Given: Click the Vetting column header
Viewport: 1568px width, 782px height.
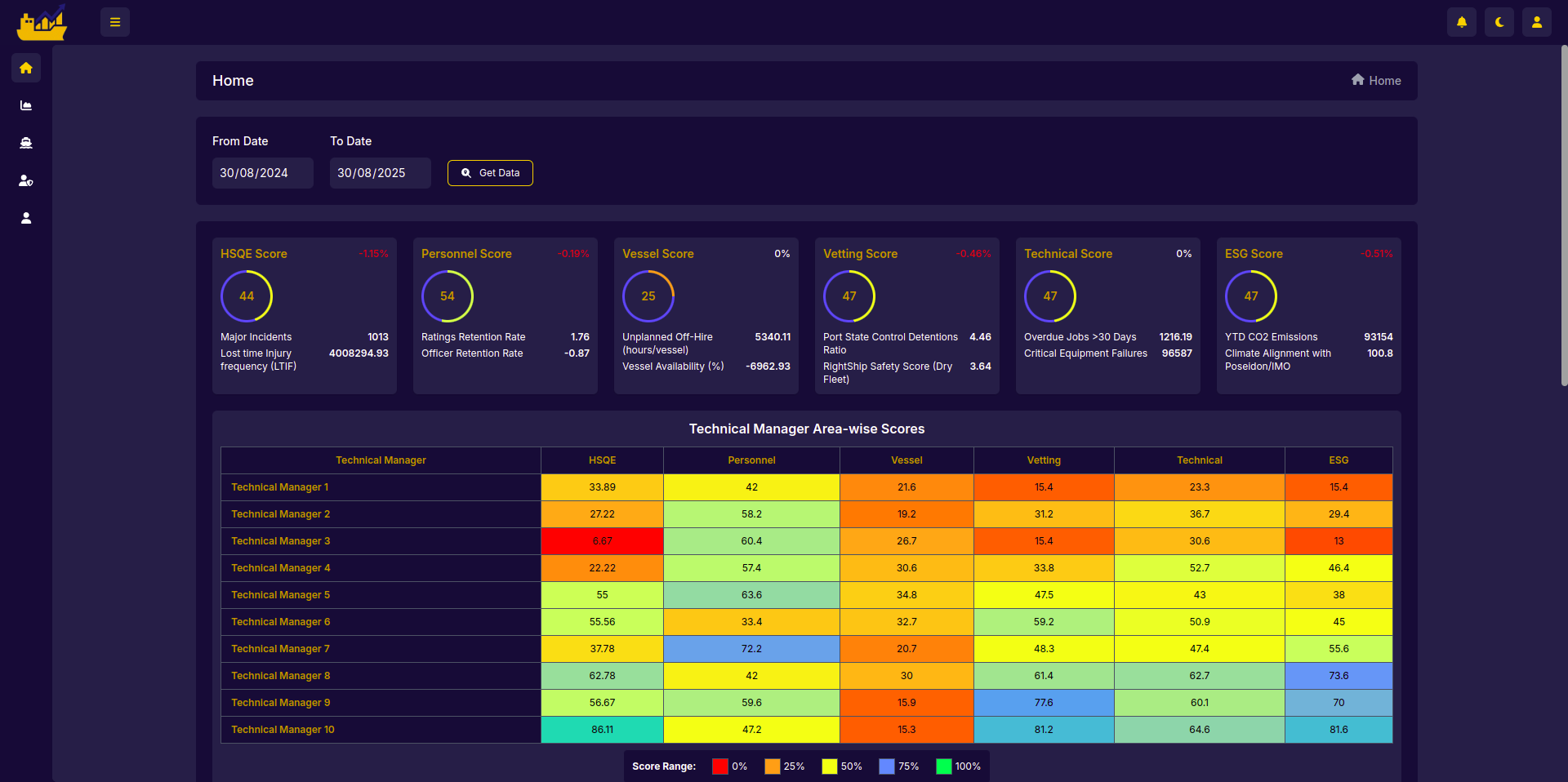Looking at the screenshot, I should point(1044,460).
